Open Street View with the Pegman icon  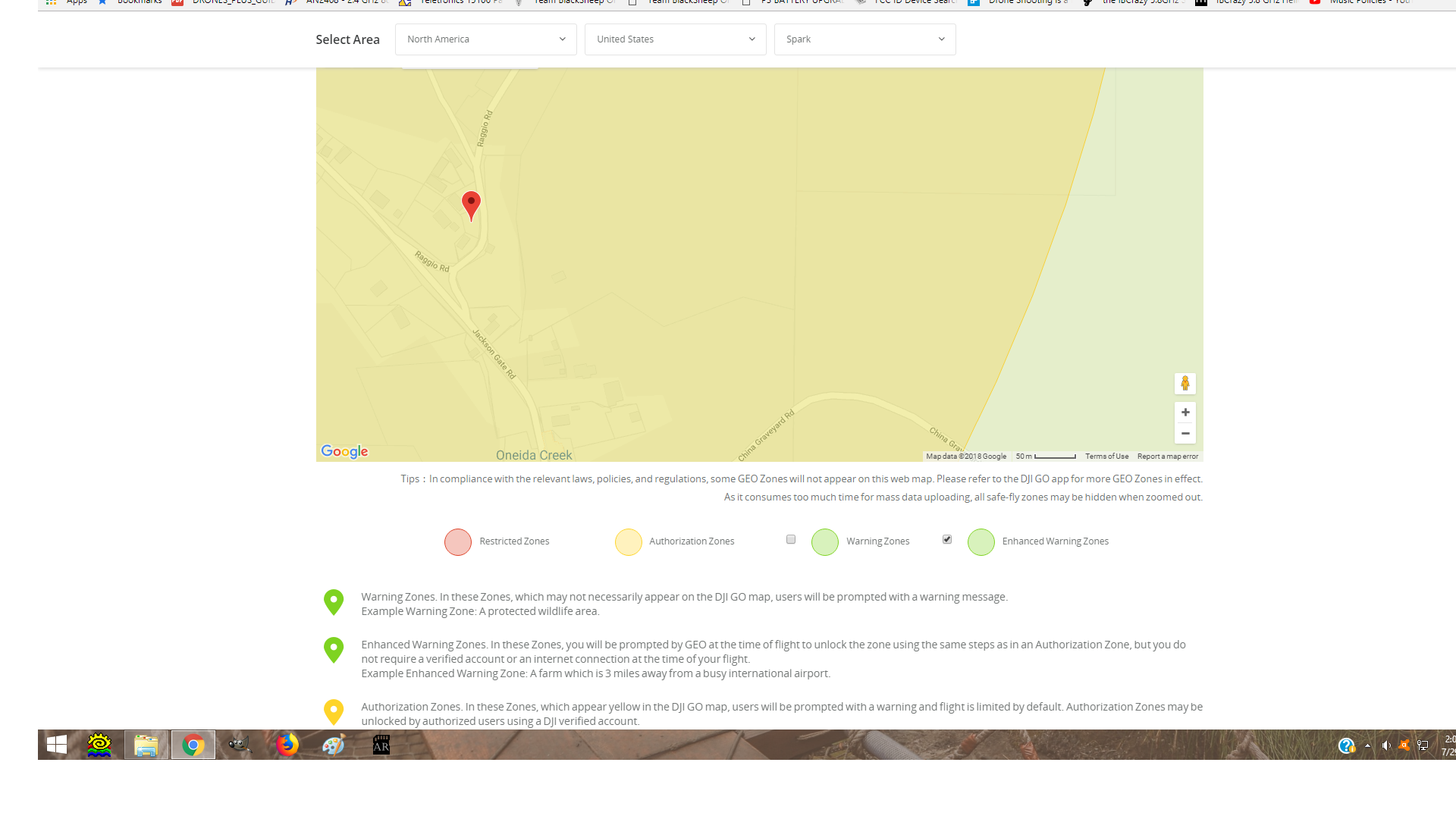(1185, 384)
